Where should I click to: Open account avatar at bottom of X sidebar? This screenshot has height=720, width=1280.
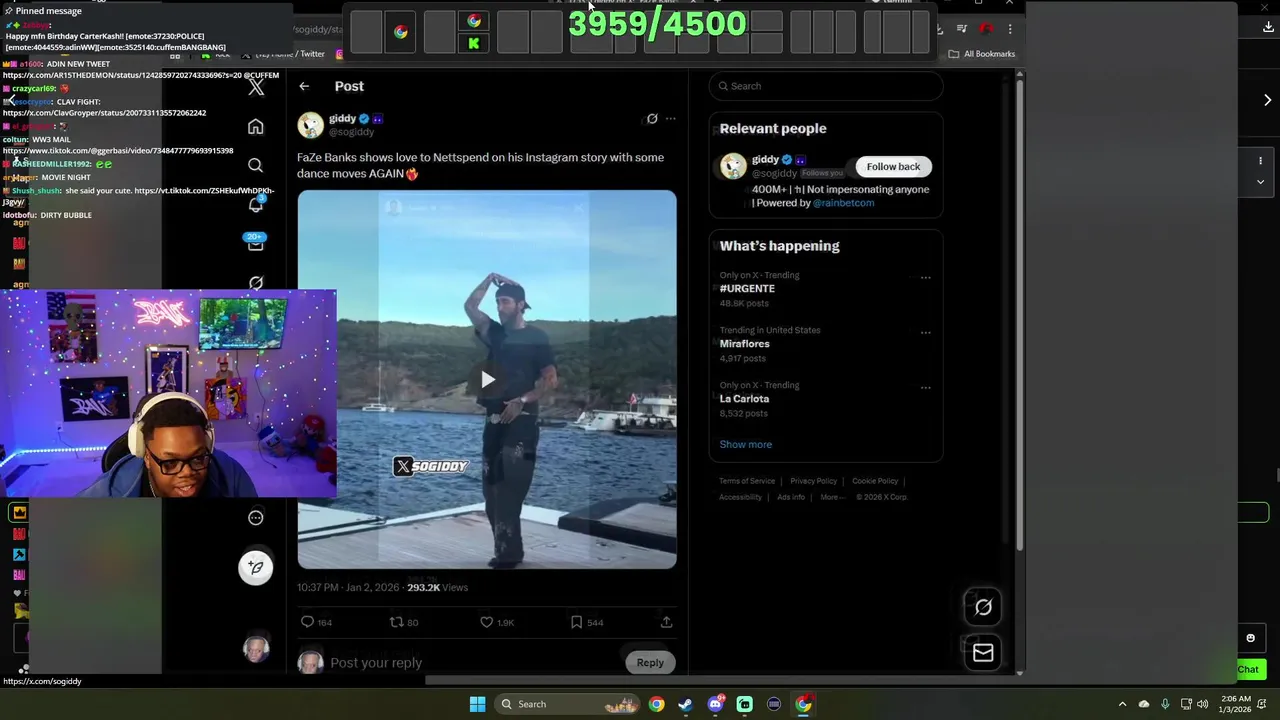256,648
